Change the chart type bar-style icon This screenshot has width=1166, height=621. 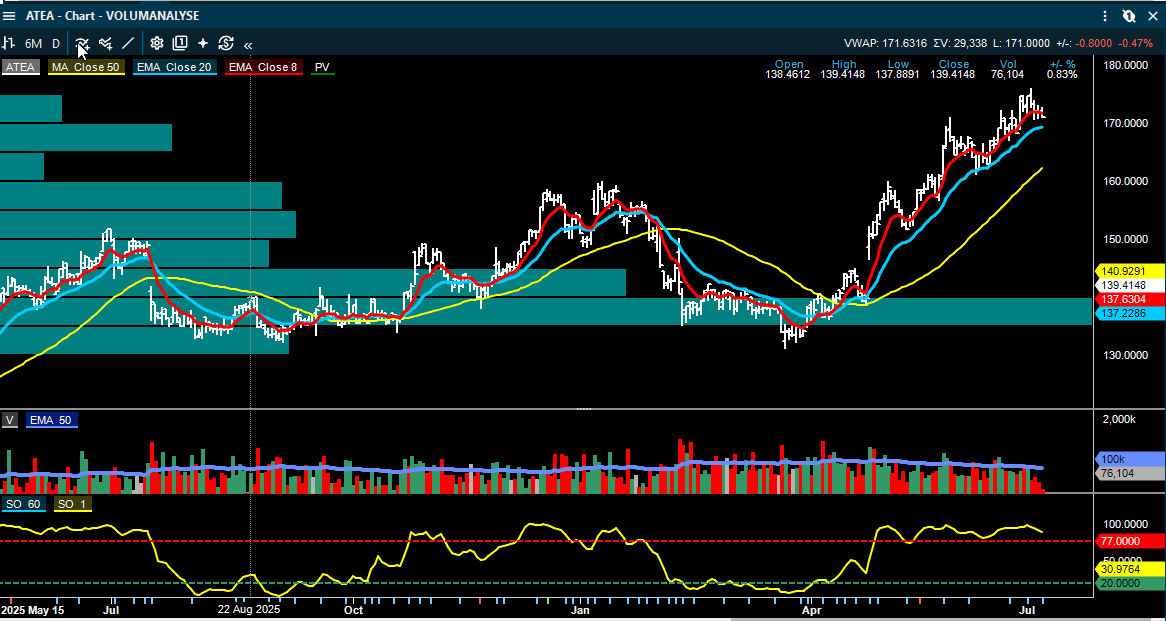tap(8, 44)
